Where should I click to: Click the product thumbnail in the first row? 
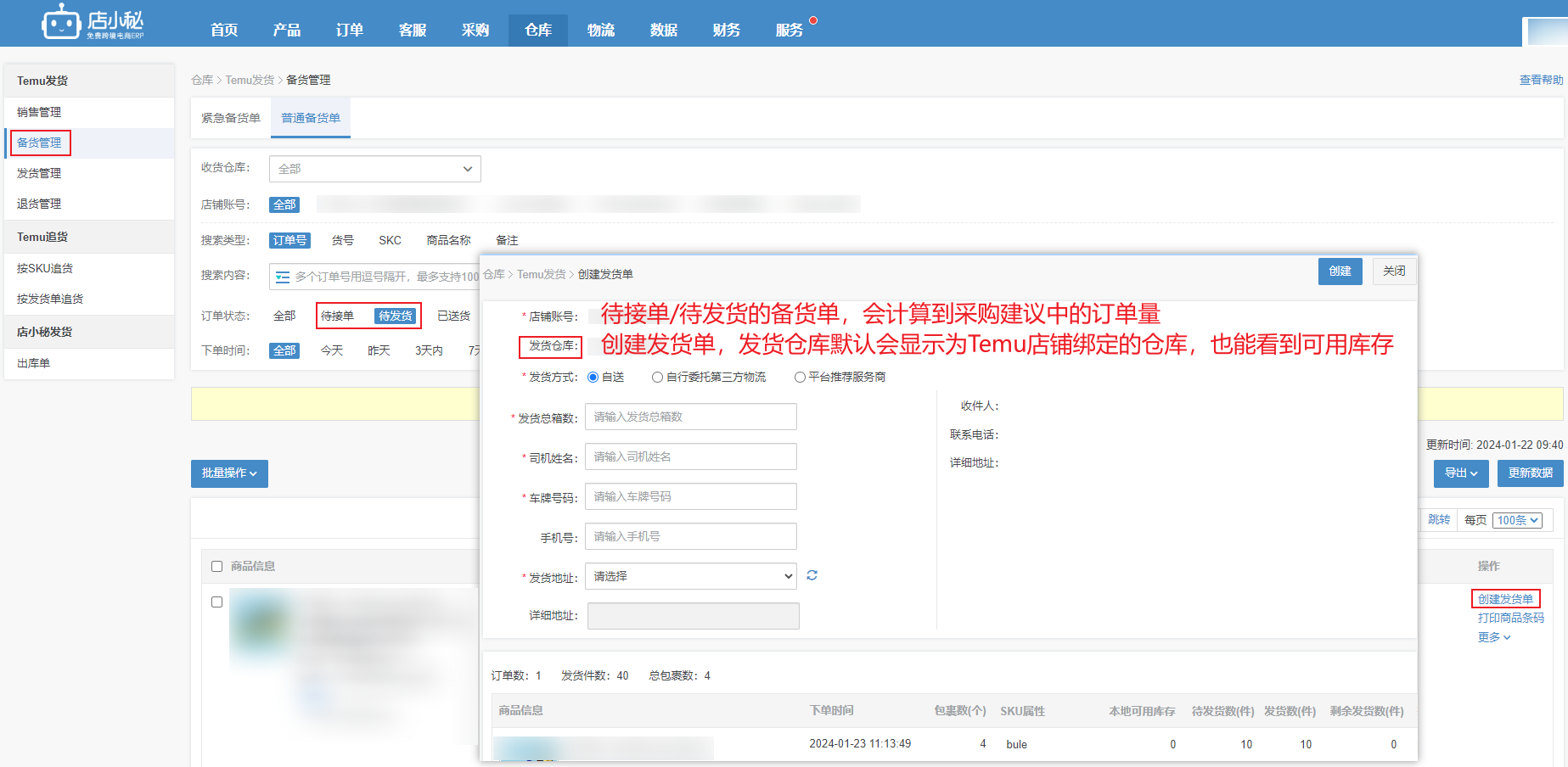(260, 624)
